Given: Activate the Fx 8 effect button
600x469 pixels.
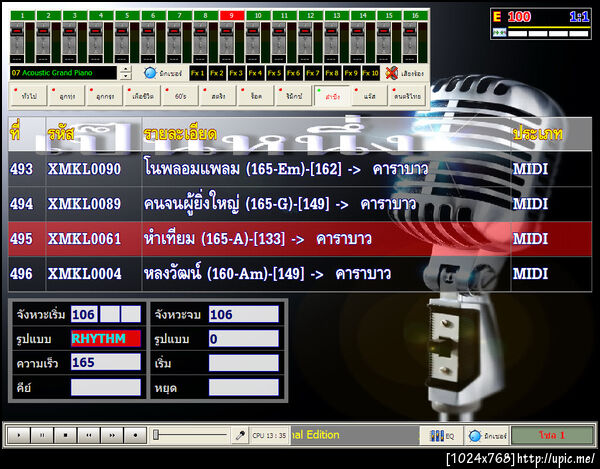Looking at the screenshot, I should (x=332, y=73).
